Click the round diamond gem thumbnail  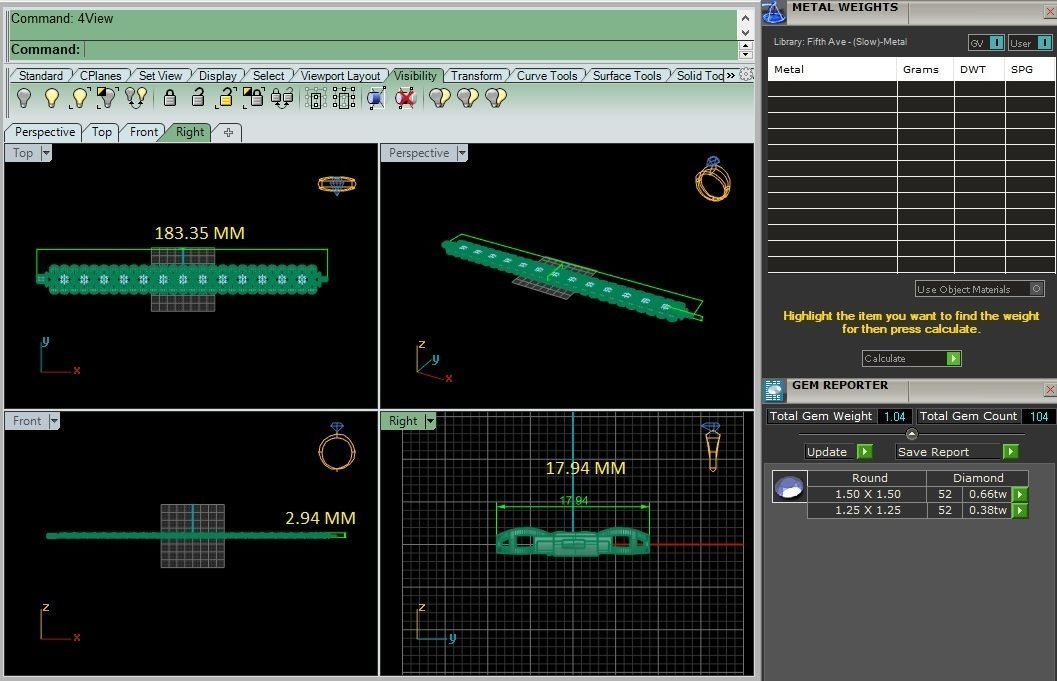coord(789,486)
